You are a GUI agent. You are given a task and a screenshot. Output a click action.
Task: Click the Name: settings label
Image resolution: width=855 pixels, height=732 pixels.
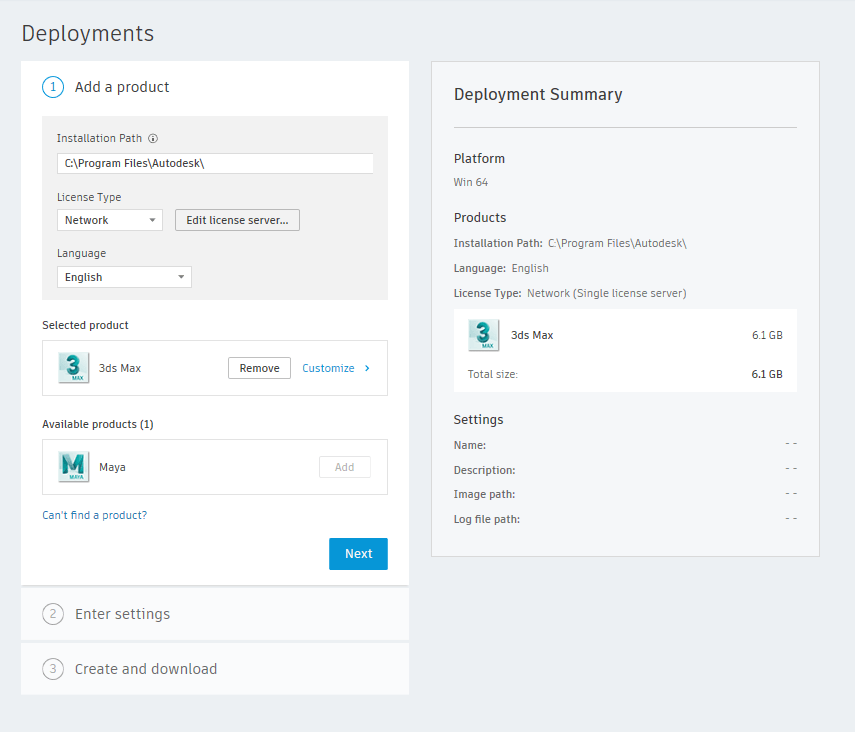click(469, 445)
